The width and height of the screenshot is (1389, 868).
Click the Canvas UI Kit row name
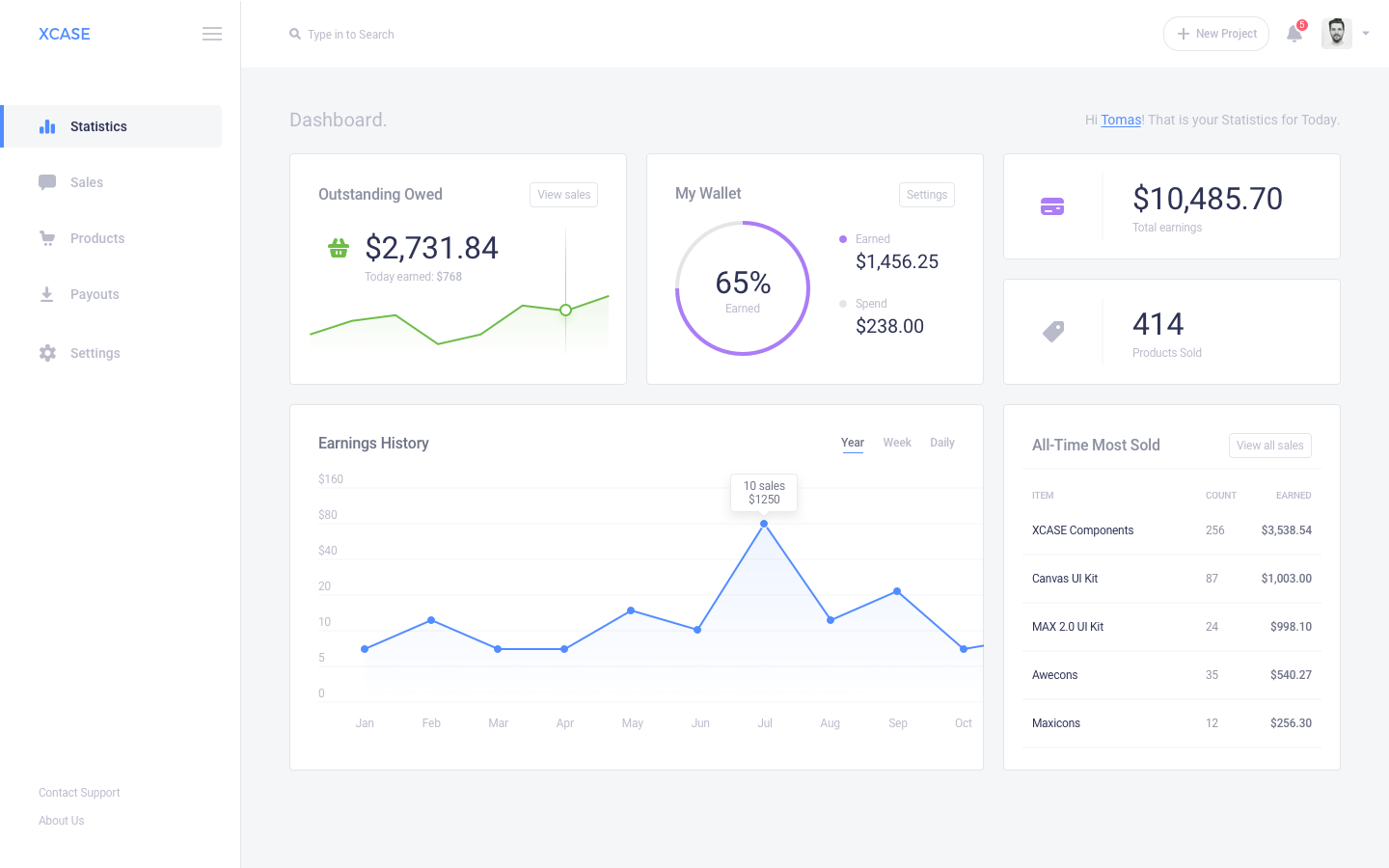1065,579
